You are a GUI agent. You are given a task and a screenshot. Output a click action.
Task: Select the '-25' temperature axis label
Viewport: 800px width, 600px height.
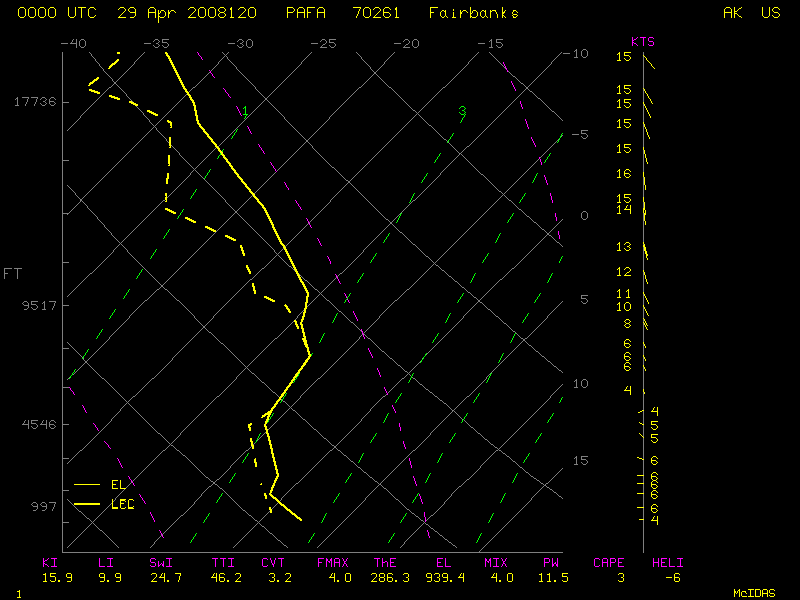(x=323, y=43)
